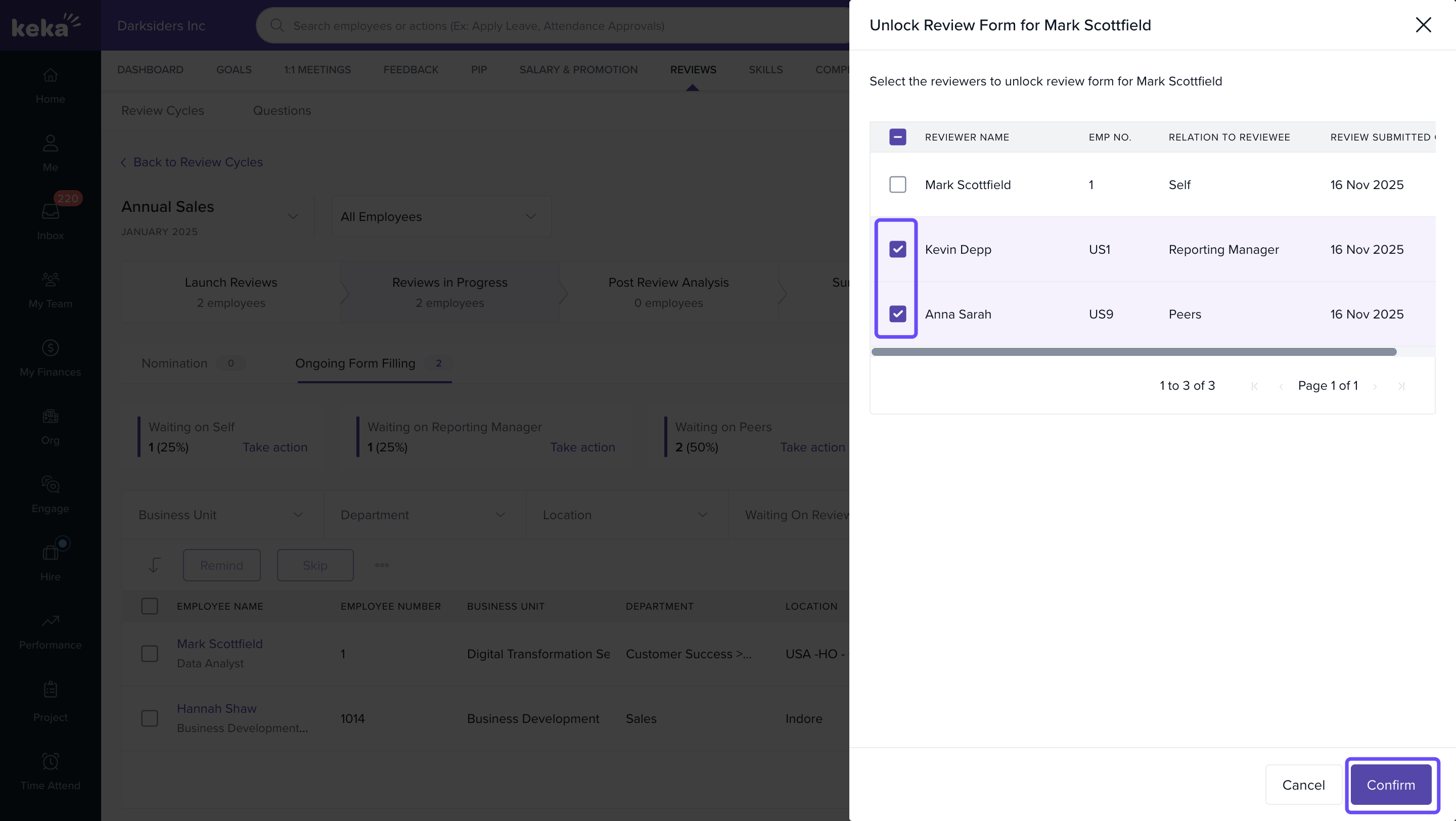The width and height of the screenshot is (1456, 821).
Task: Close the Unlock Review Form panel
Action: pos(1423,25)
